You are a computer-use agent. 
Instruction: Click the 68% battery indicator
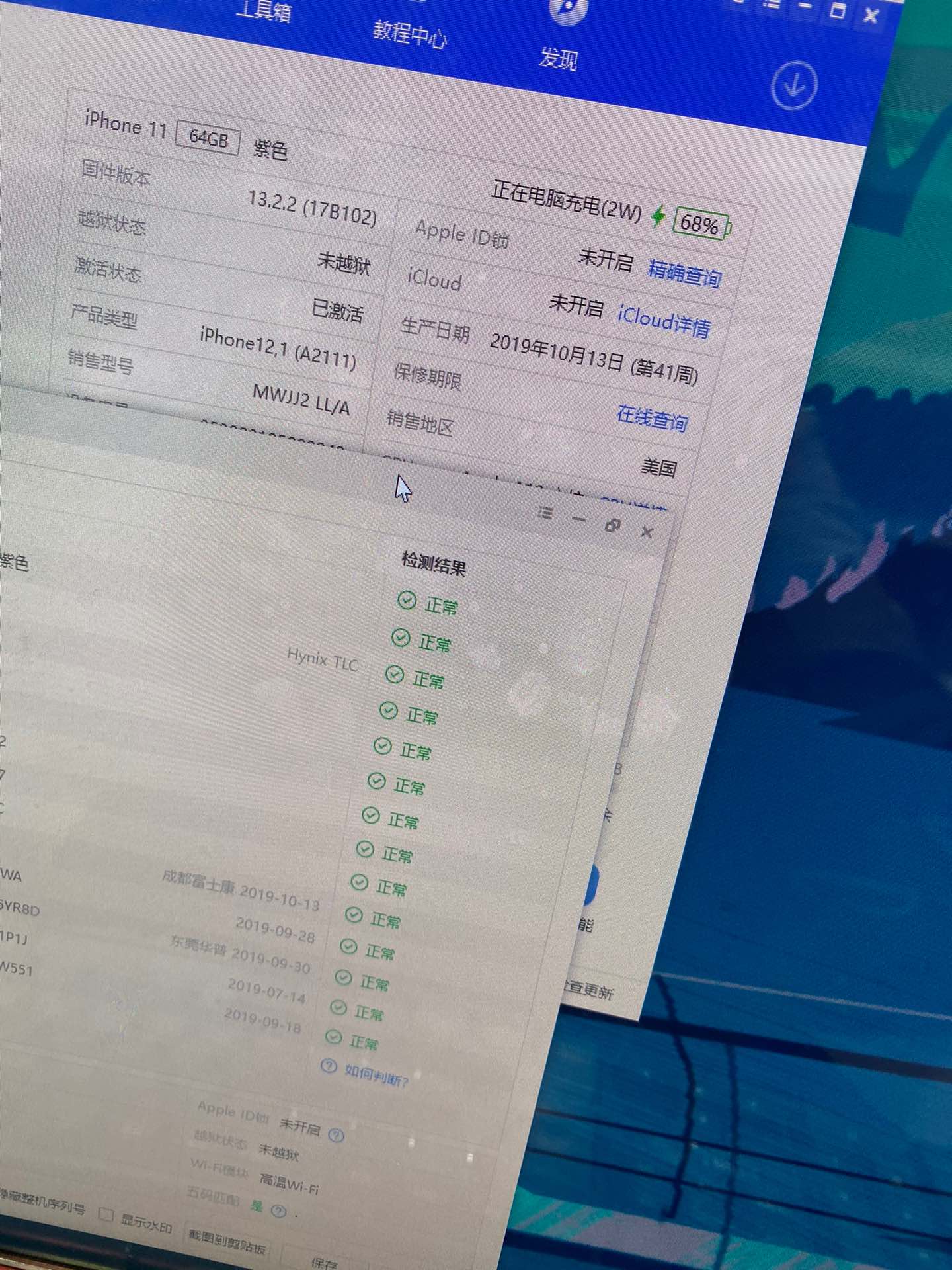[702, 224]
